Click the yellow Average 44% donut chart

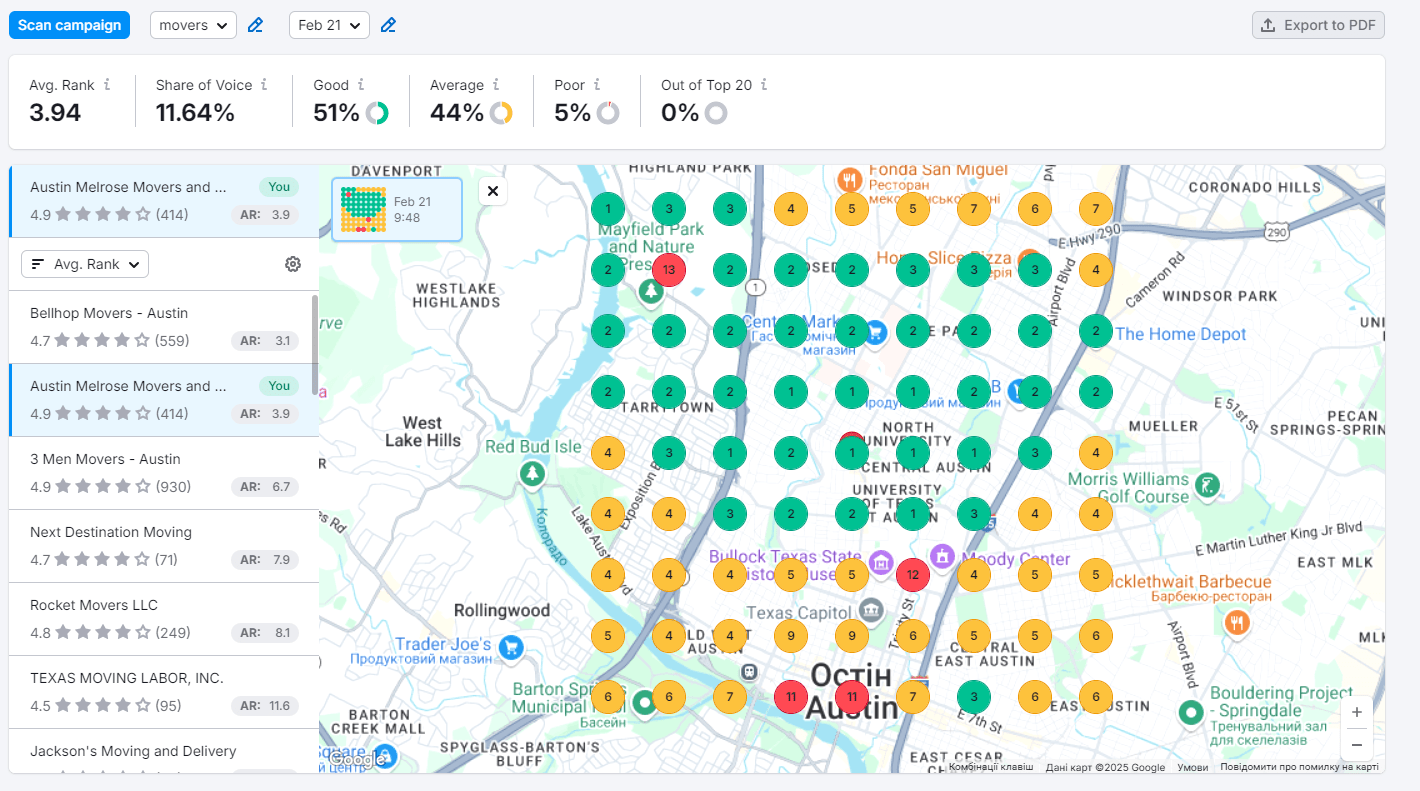(501, 113)
